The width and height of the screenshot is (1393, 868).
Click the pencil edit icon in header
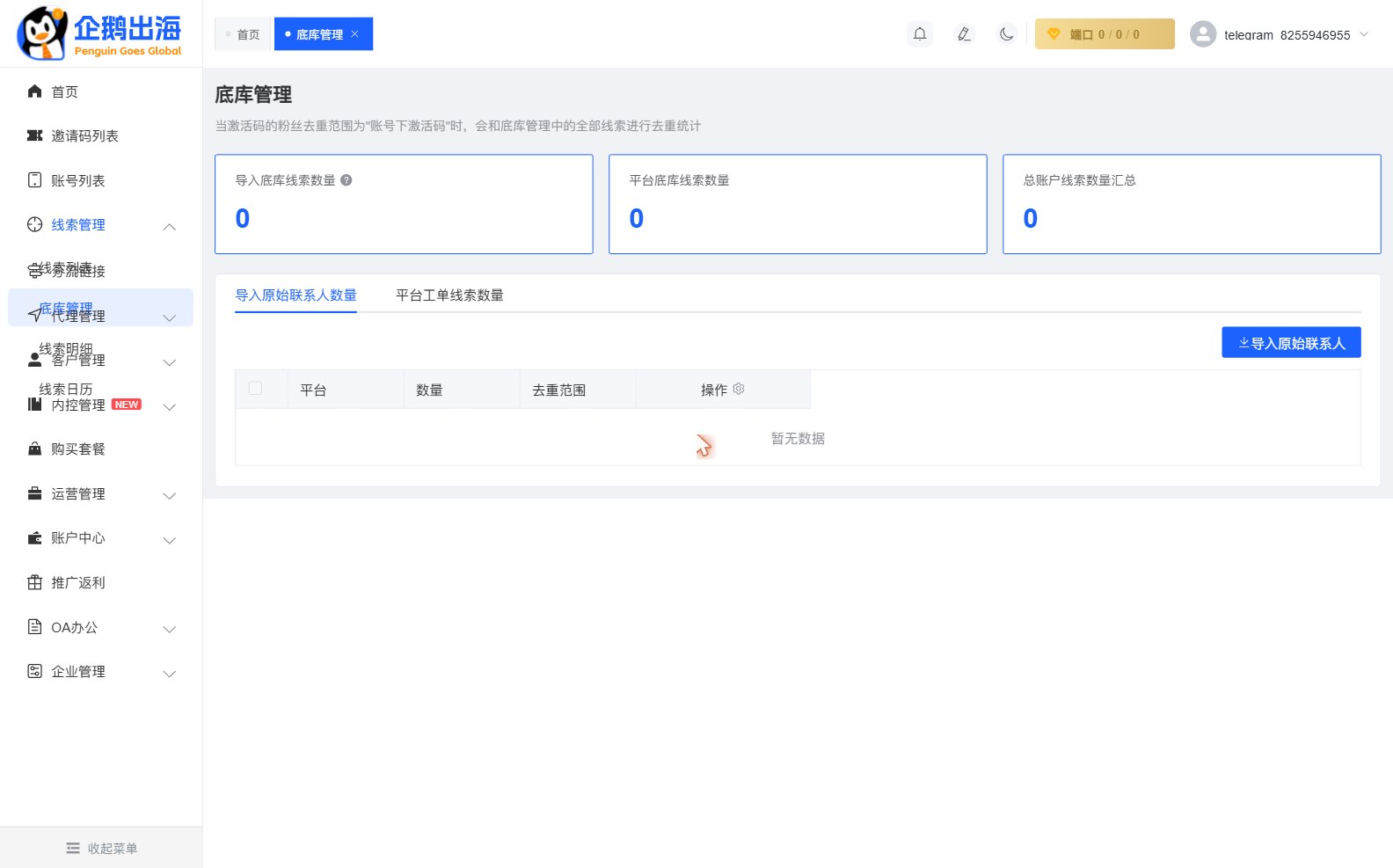(x=964, y=34)
